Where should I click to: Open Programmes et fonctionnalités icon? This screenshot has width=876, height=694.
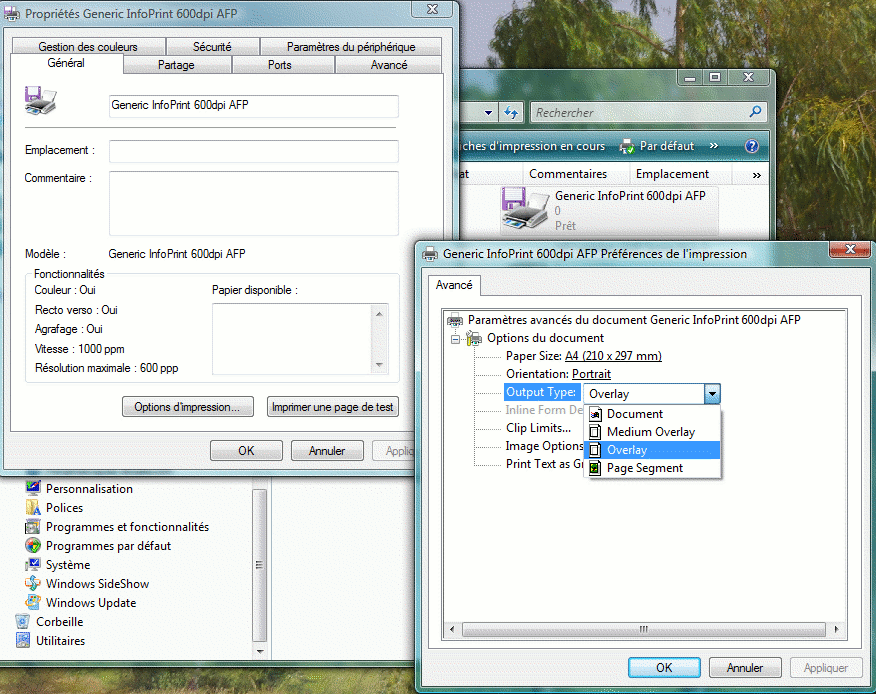33,526
